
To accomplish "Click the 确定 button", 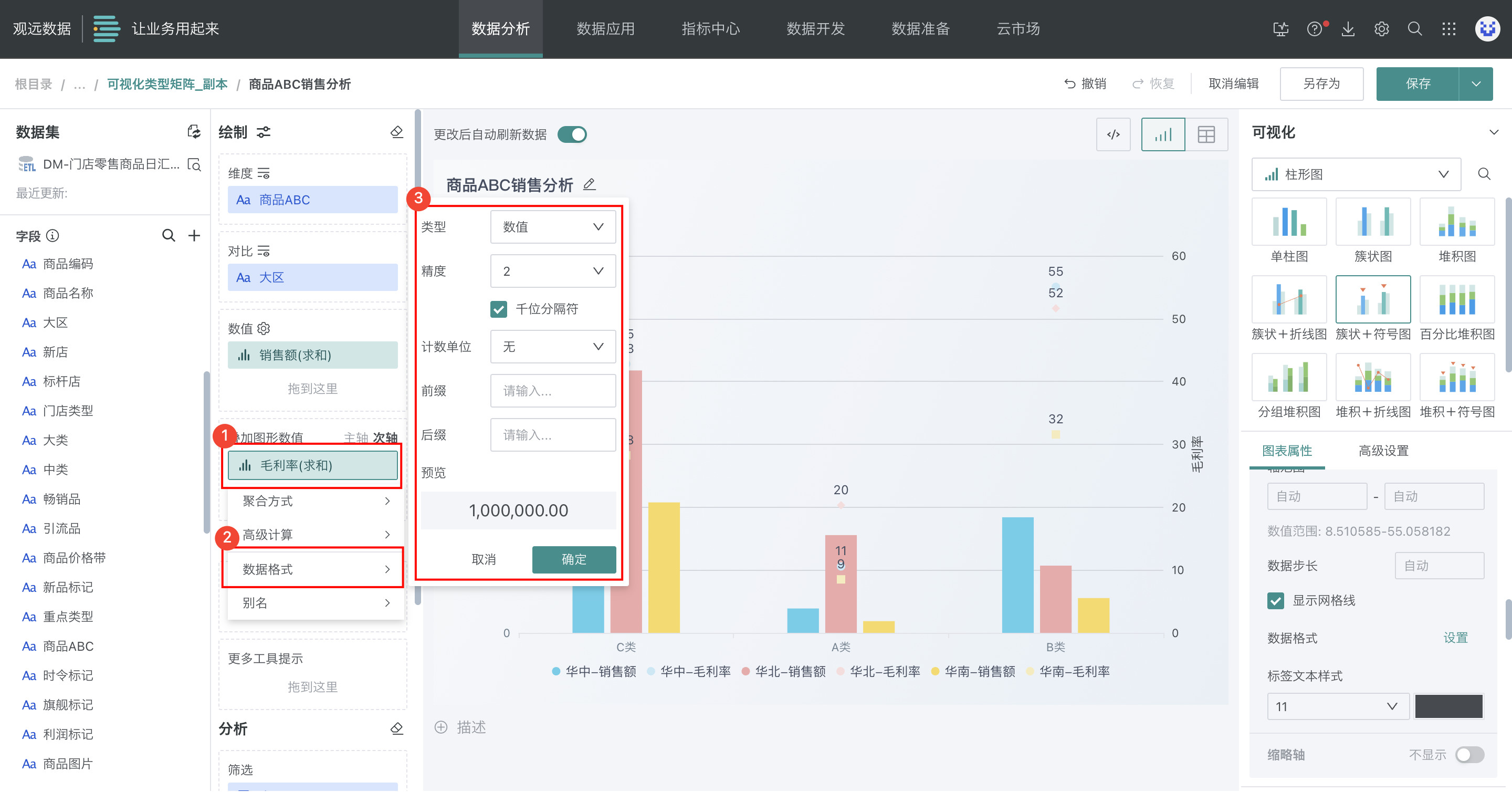I will tap(573, 559).
